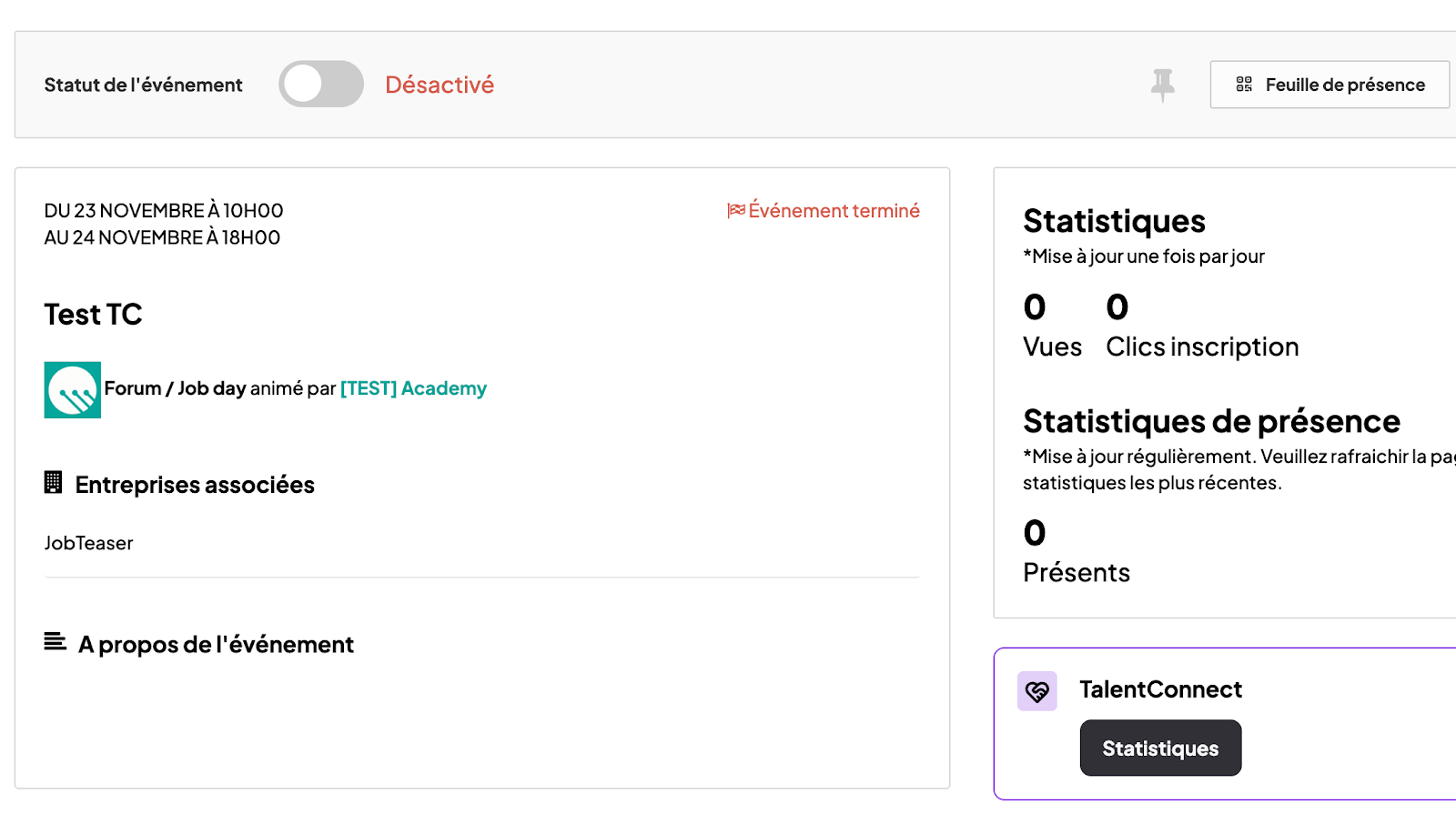The width and height of the screenshot is (1456, 814).
Task: Click the A propos de l'événement heading
Action: tap(216, 645)
